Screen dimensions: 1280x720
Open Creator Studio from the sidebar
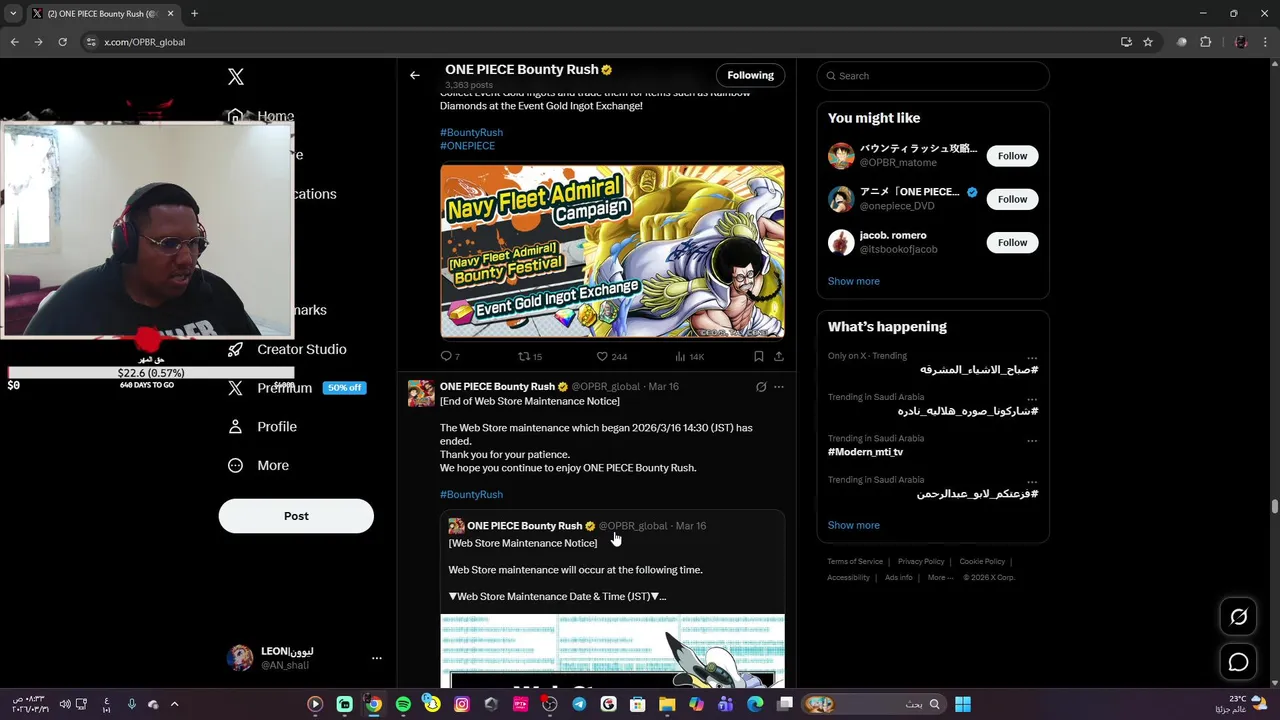click(287, 349)
